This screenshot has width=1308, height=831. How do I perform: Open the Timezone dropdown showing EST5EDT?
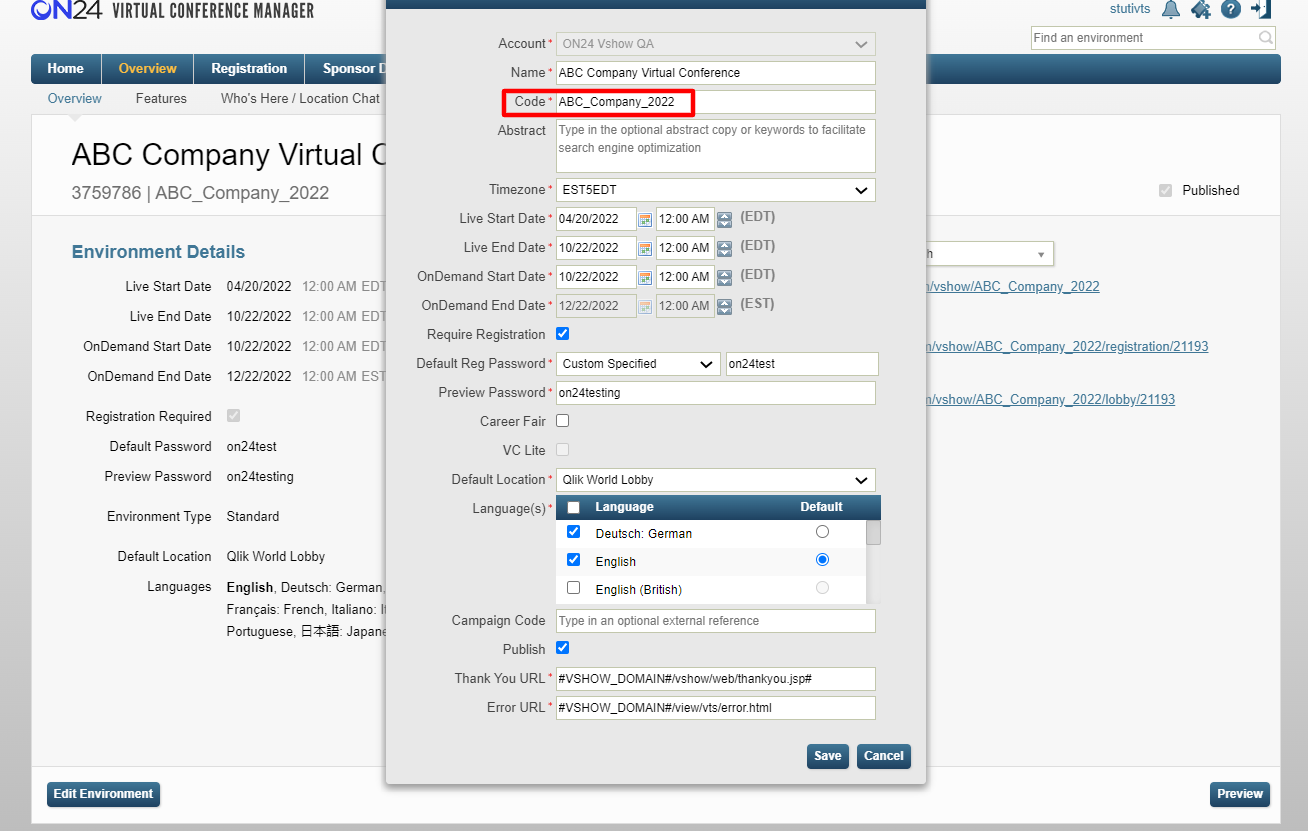point(716,190)
